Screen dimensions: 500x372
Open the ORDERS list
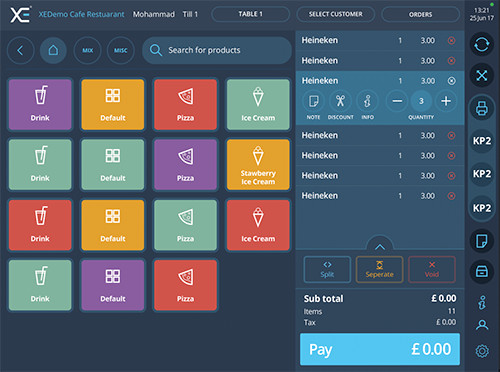pos(421,14)
